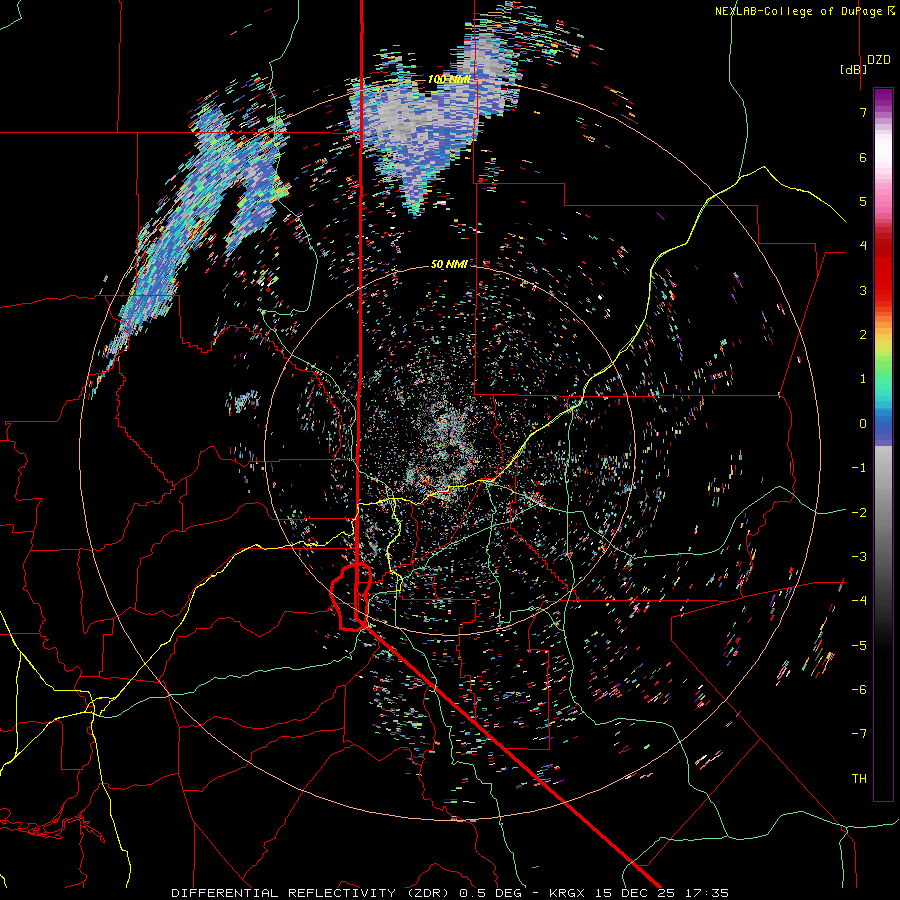Viewport: 900px width, 900px height.
Task: Click the KRGX radar site identifier
Action: (569, 893)
